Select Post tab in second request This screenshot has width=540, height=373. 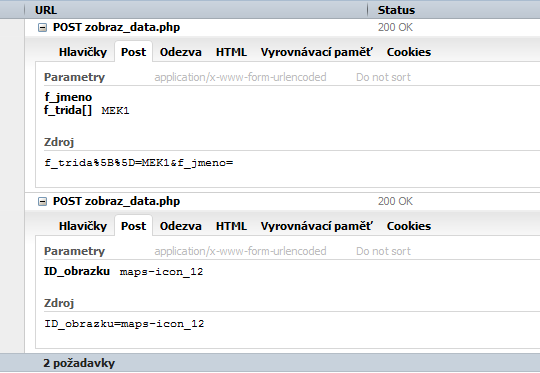point(133,226)
